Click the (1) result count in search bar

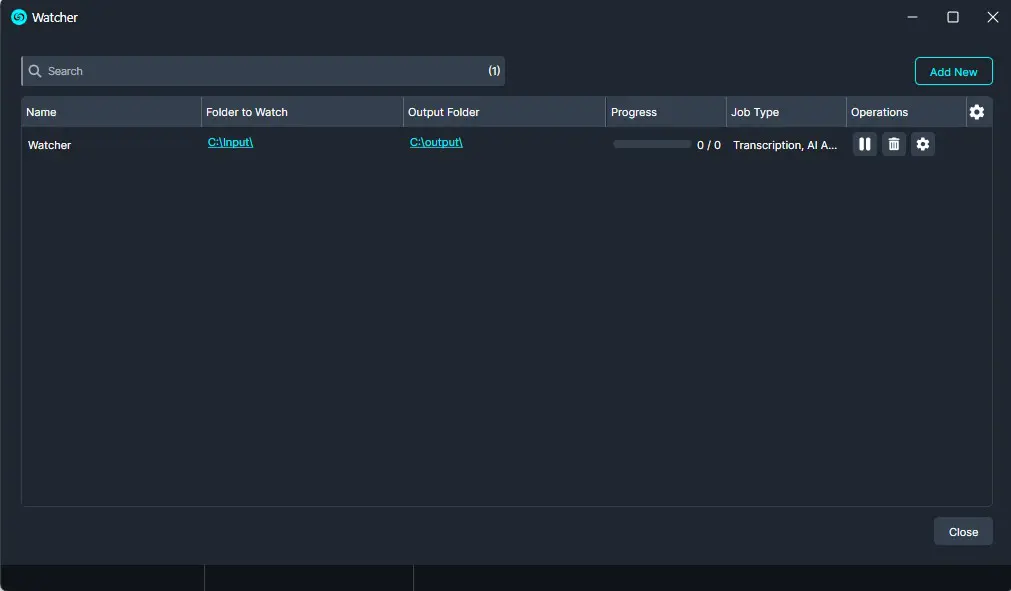click(494, 71)
